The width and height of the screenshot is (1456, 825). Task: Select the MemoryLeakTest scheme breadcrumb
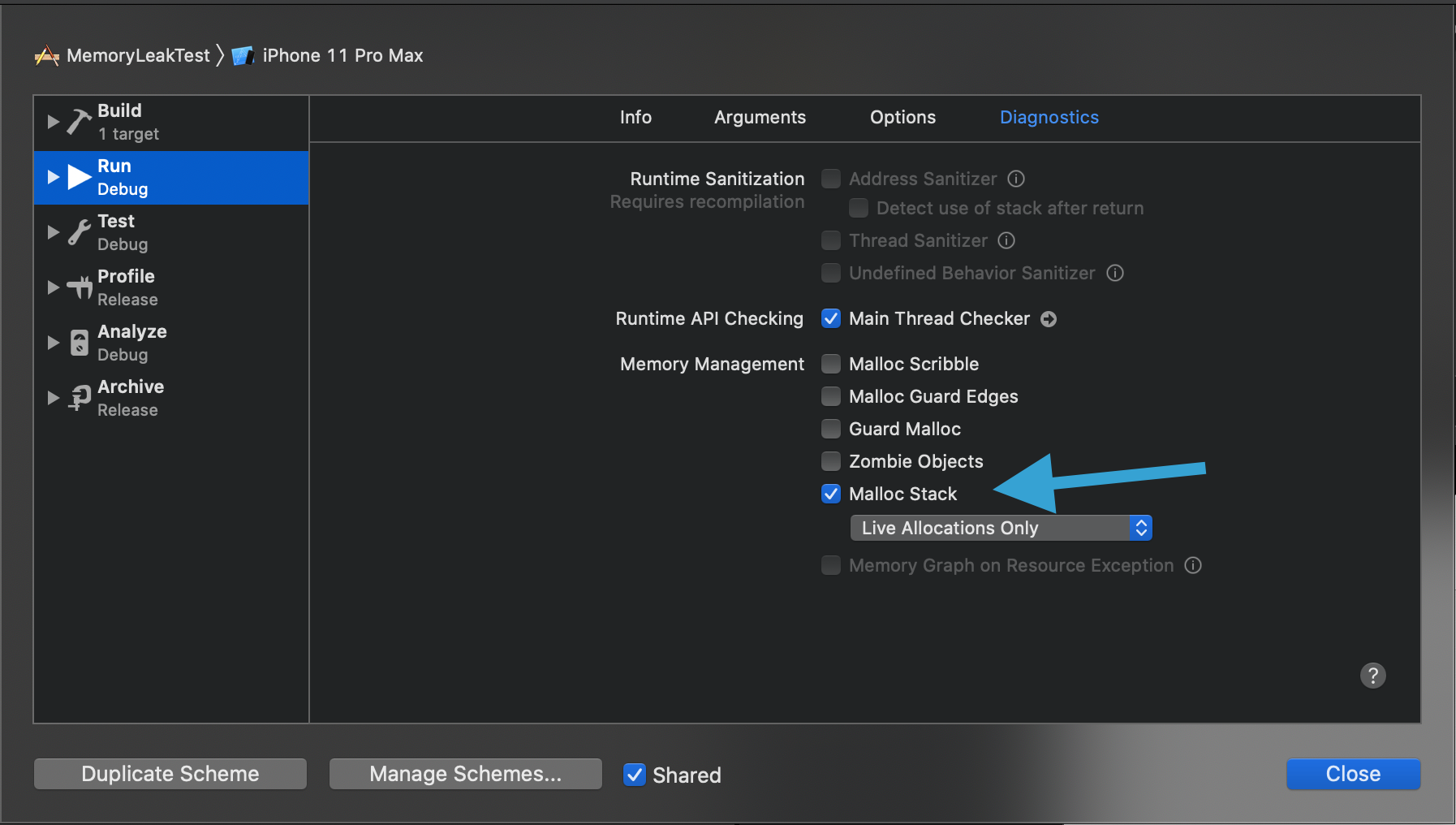(138, 55)
